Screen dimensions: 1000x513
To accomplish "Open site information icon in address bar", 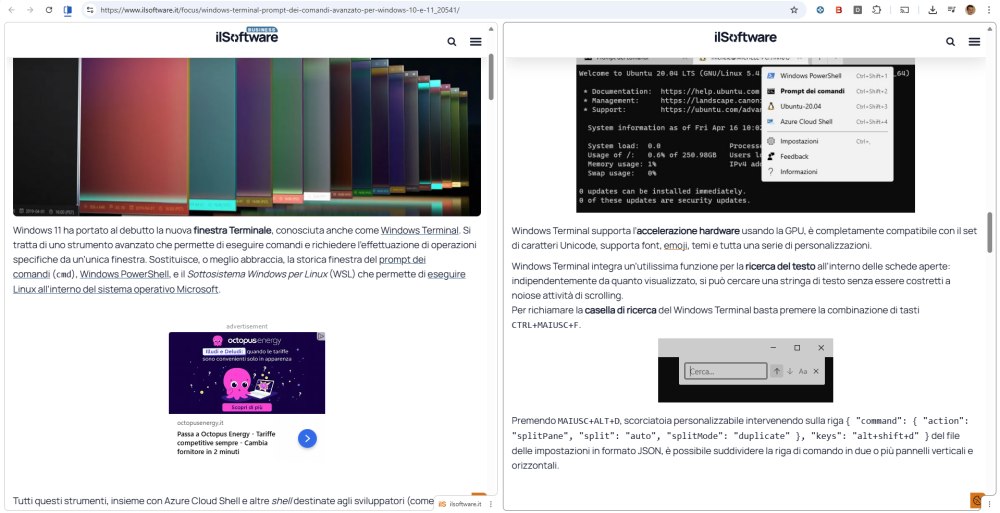I will click(x=90, y=10).
